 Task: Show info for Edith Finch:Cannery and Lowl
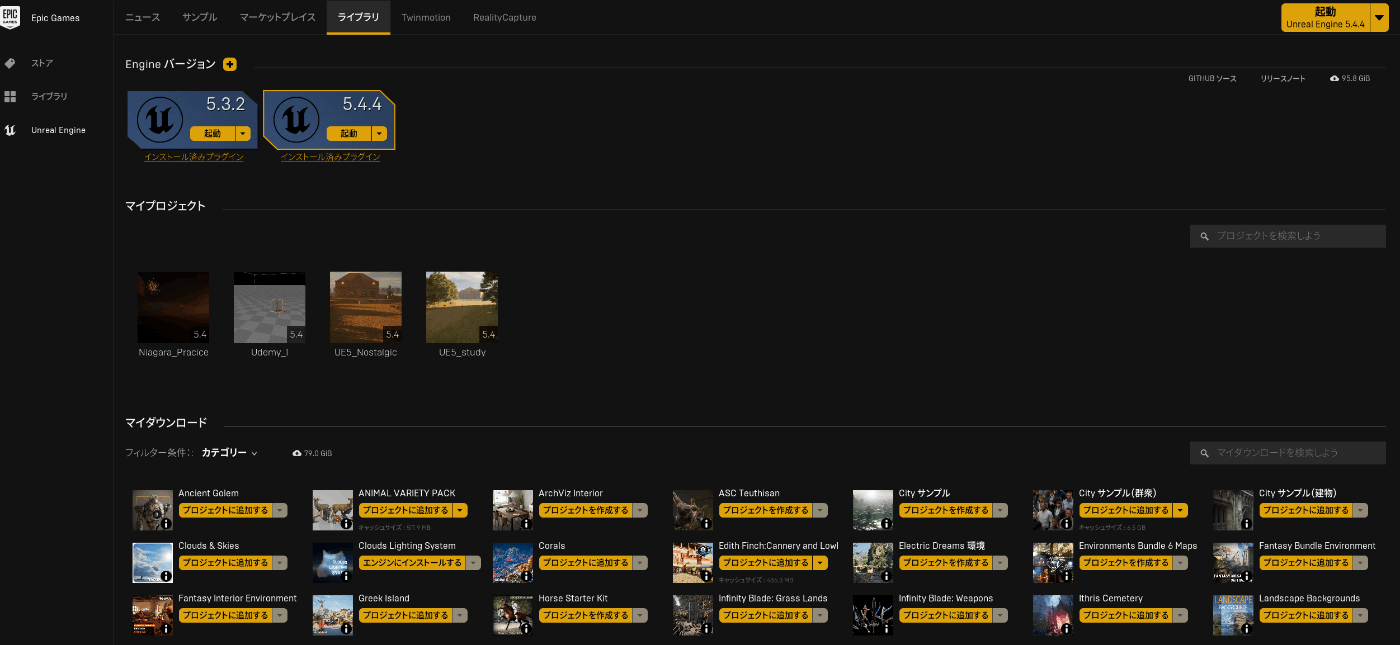point(706,576)
